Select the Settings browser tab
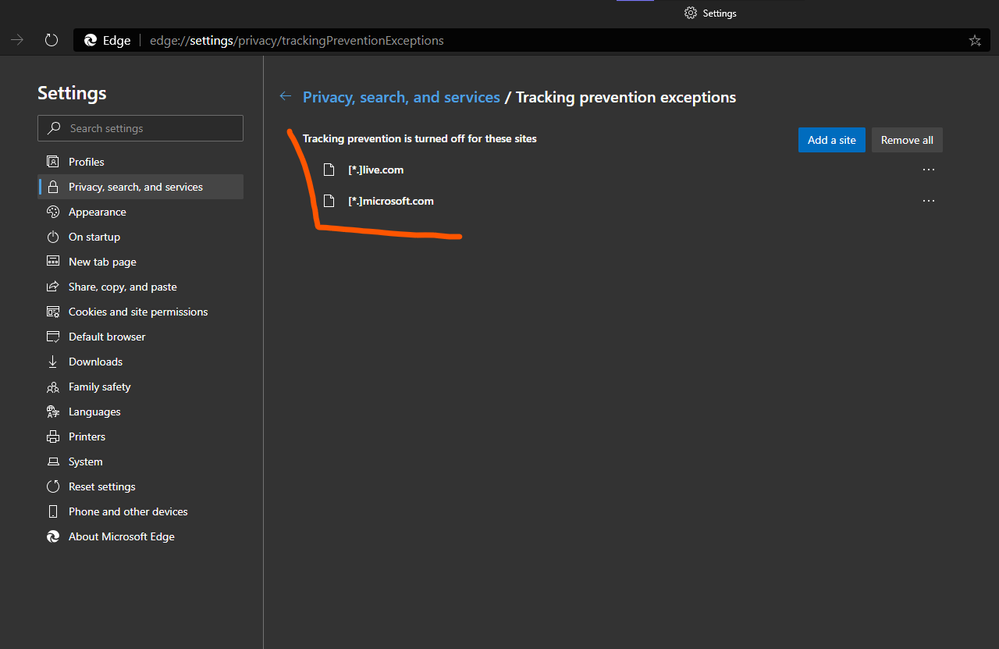999x649 pixels. [x=710, y=13]
